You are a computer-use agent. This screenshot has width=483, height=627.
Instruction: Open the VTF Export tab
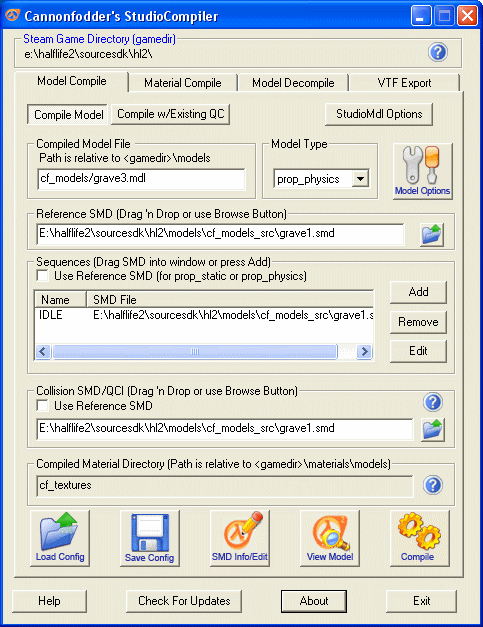click(404, 83)
